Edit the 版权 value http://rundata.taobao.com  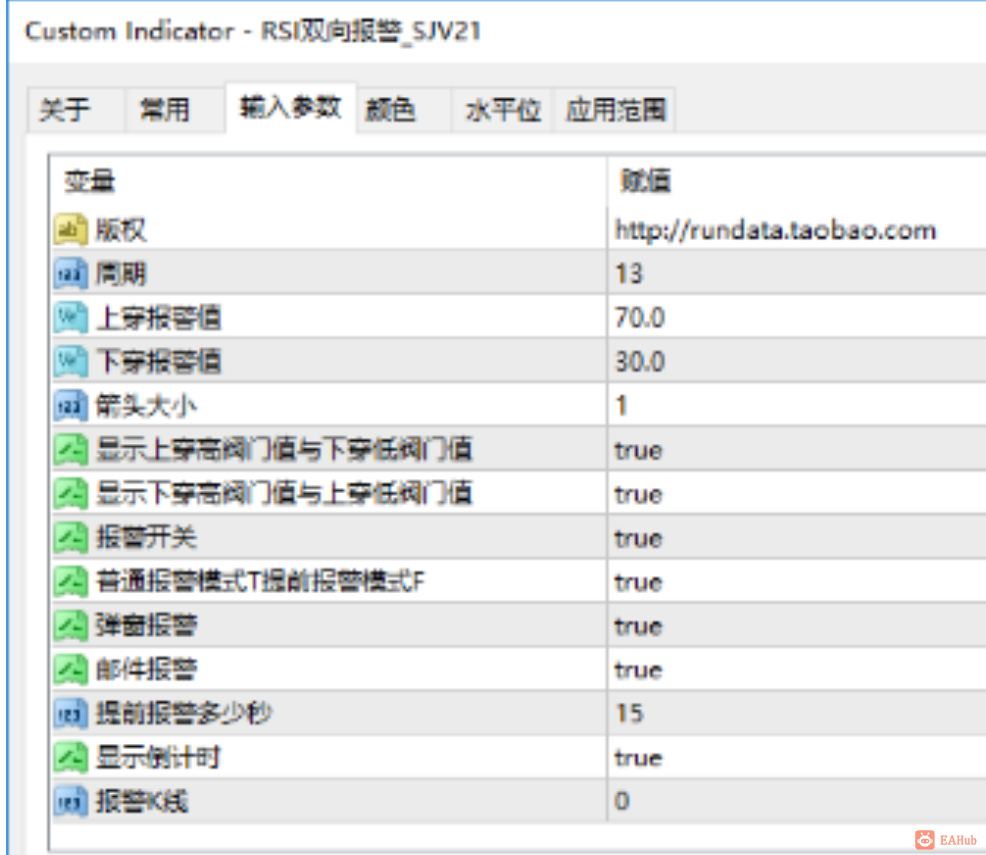[775, 230]
